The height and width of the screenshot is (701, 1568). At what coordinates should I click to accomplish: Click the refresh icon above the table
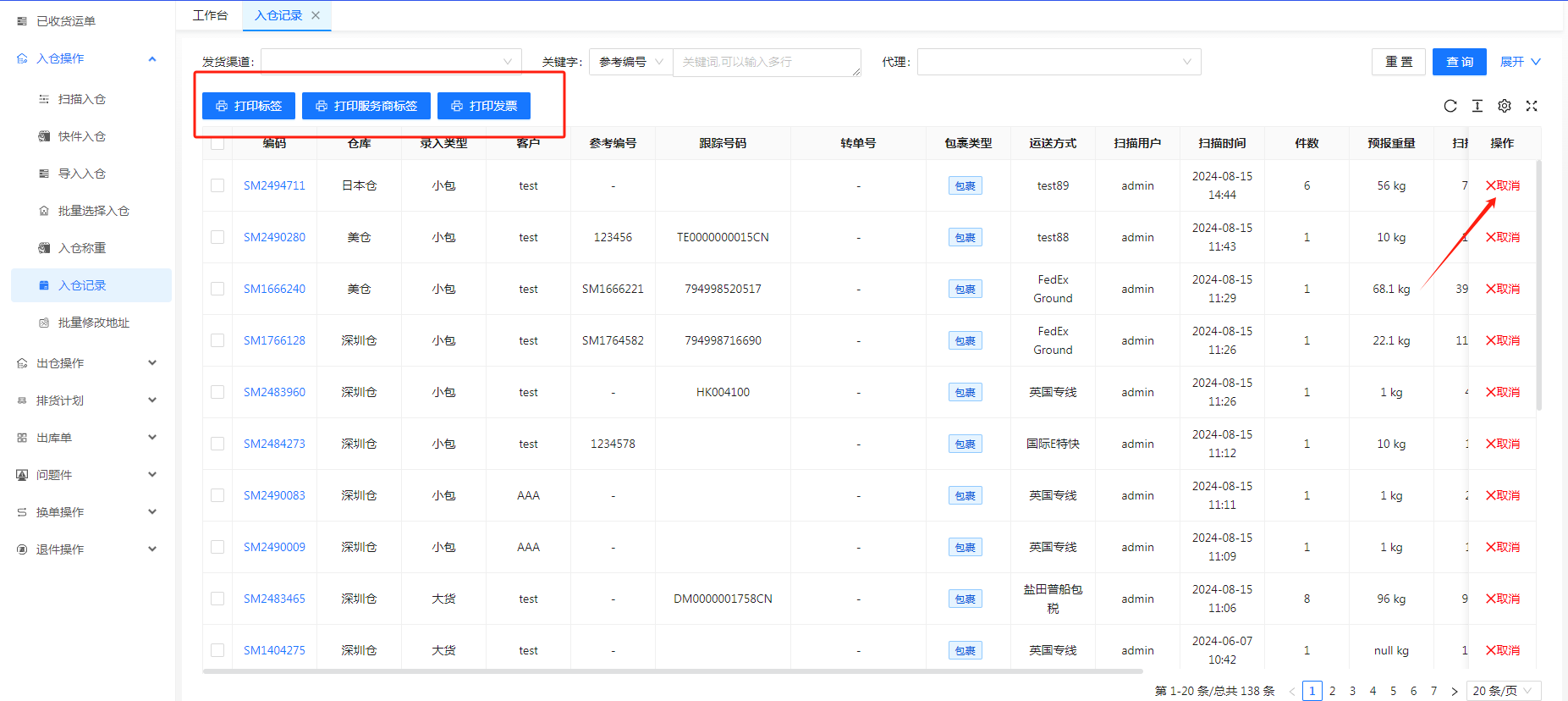pyautogui.click(x=1450, y=106)
